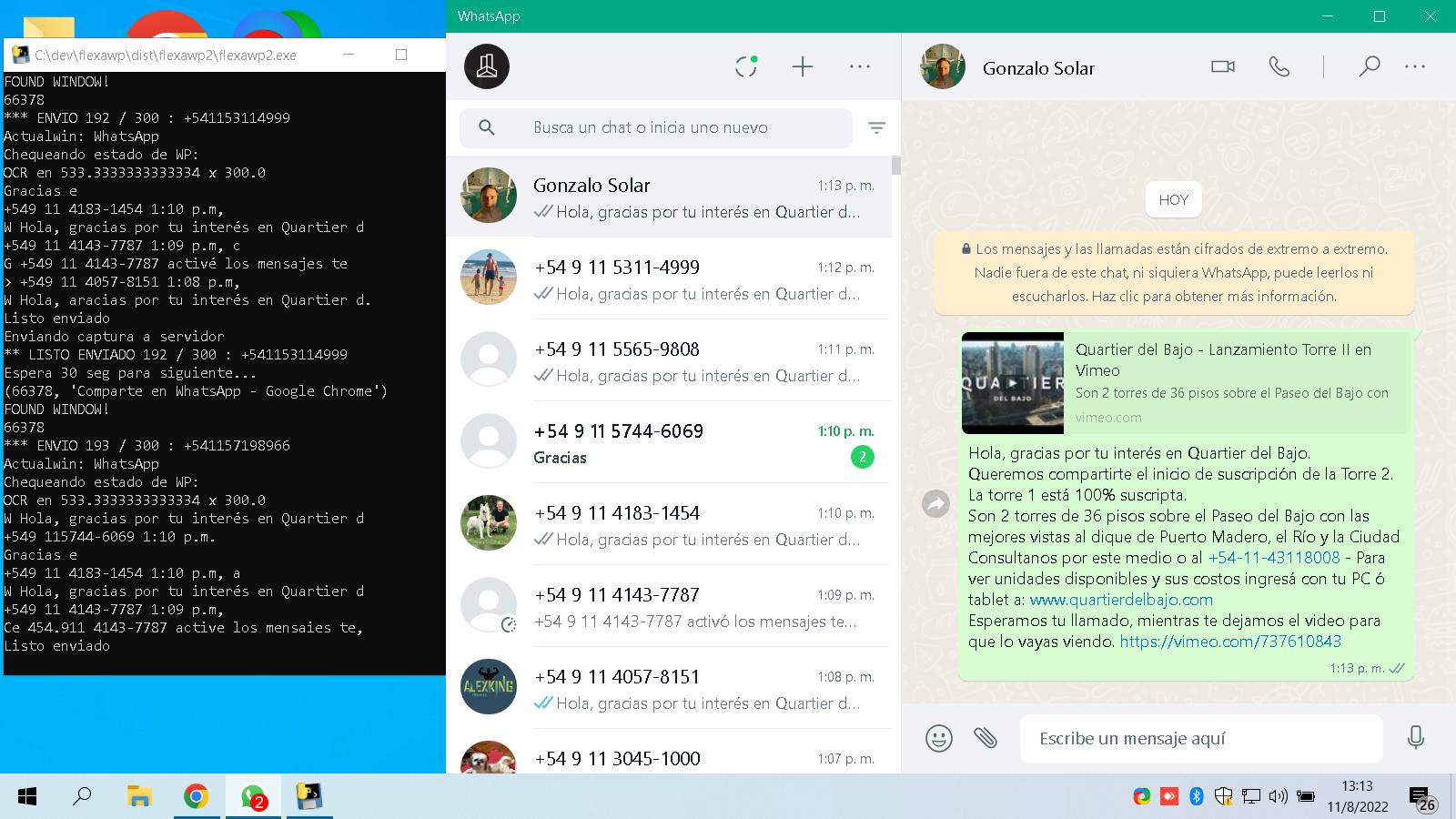This screenshot has height=819, width=1456.
Task: Start a new chat with plus icon
Action: [x=802, y=66]
